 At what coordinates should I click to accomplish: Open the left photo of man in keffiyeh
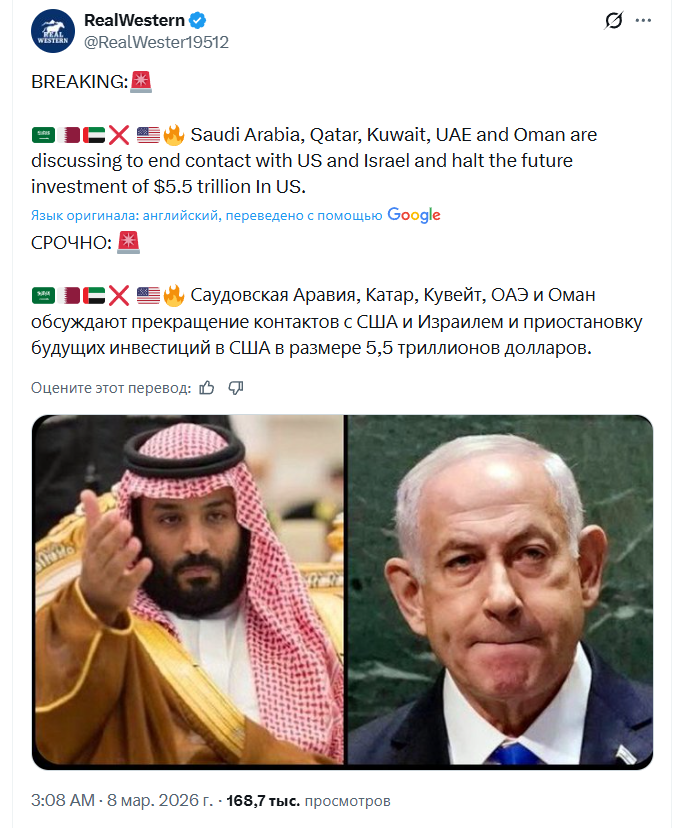[x=188, y=592]
